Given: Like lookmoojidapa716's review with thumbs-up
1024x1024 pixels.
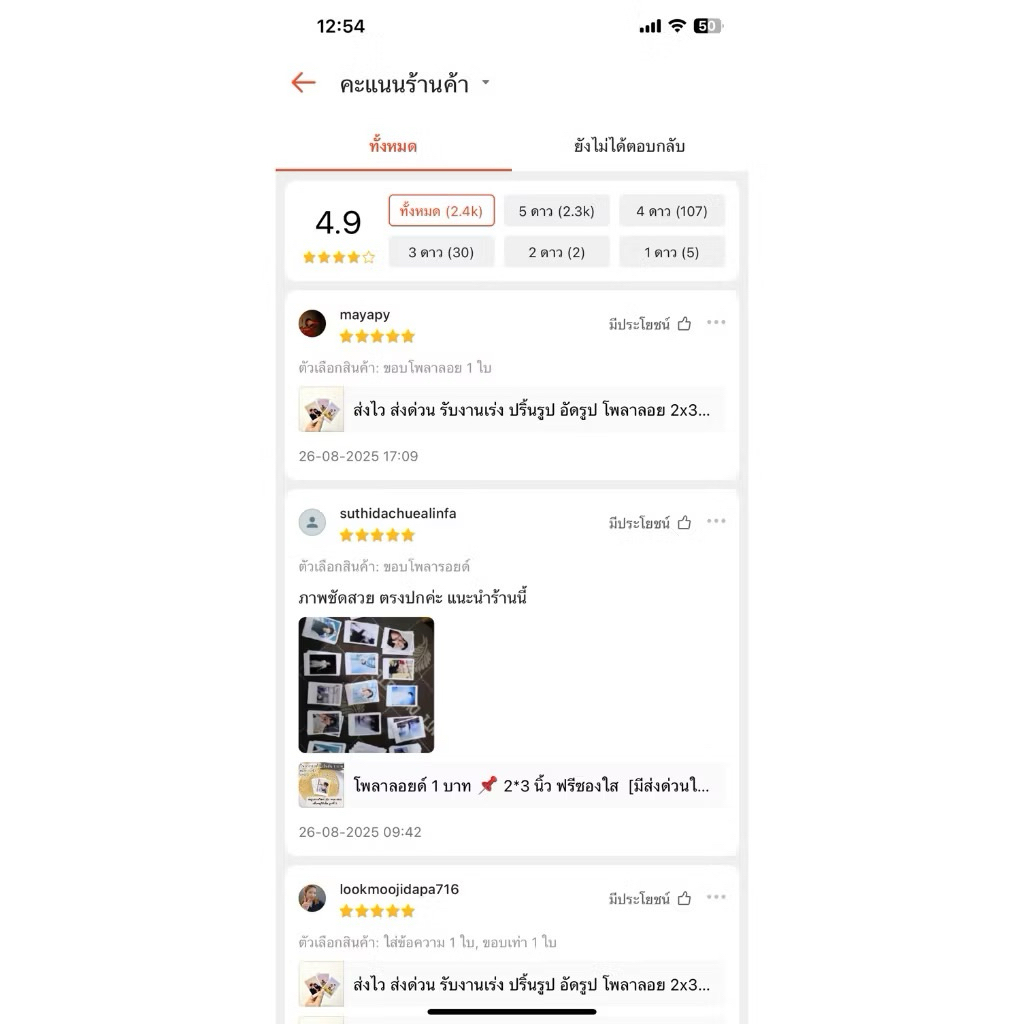Looking at the screenshot, I should click(684, 899).
